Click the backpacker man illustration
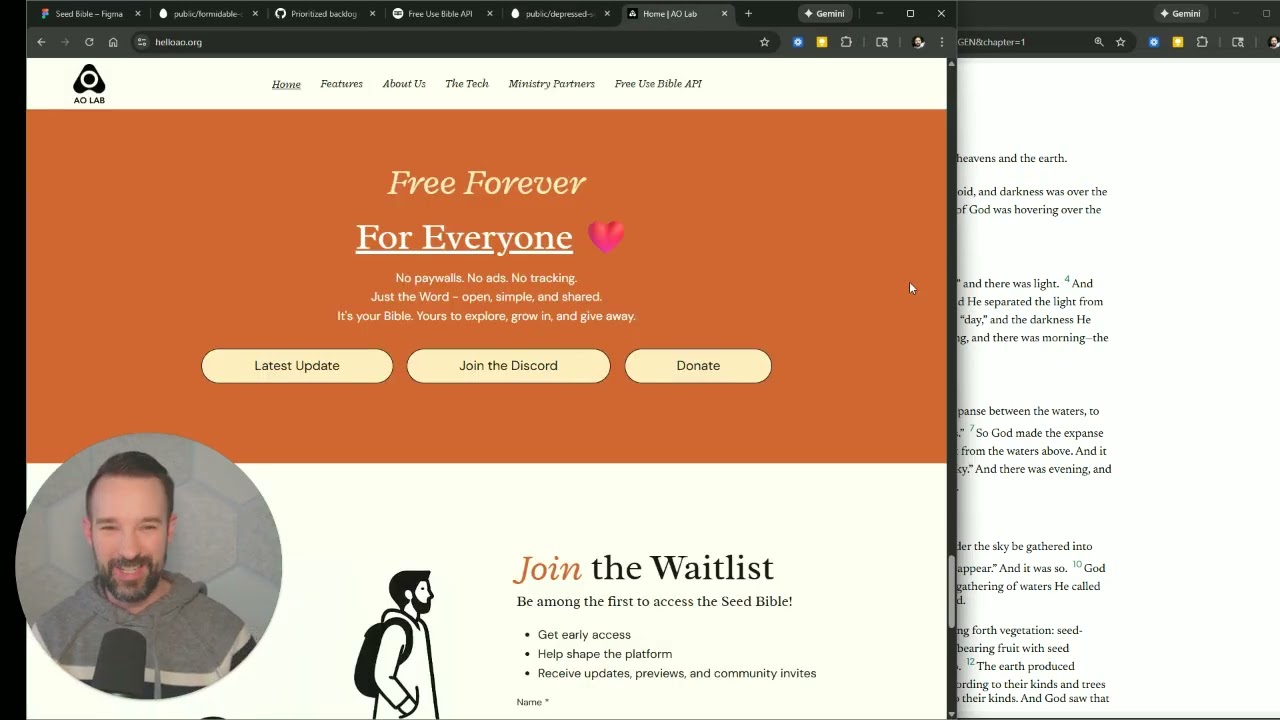The height and width of the screenshot is (720, 1280). (396, 644)
